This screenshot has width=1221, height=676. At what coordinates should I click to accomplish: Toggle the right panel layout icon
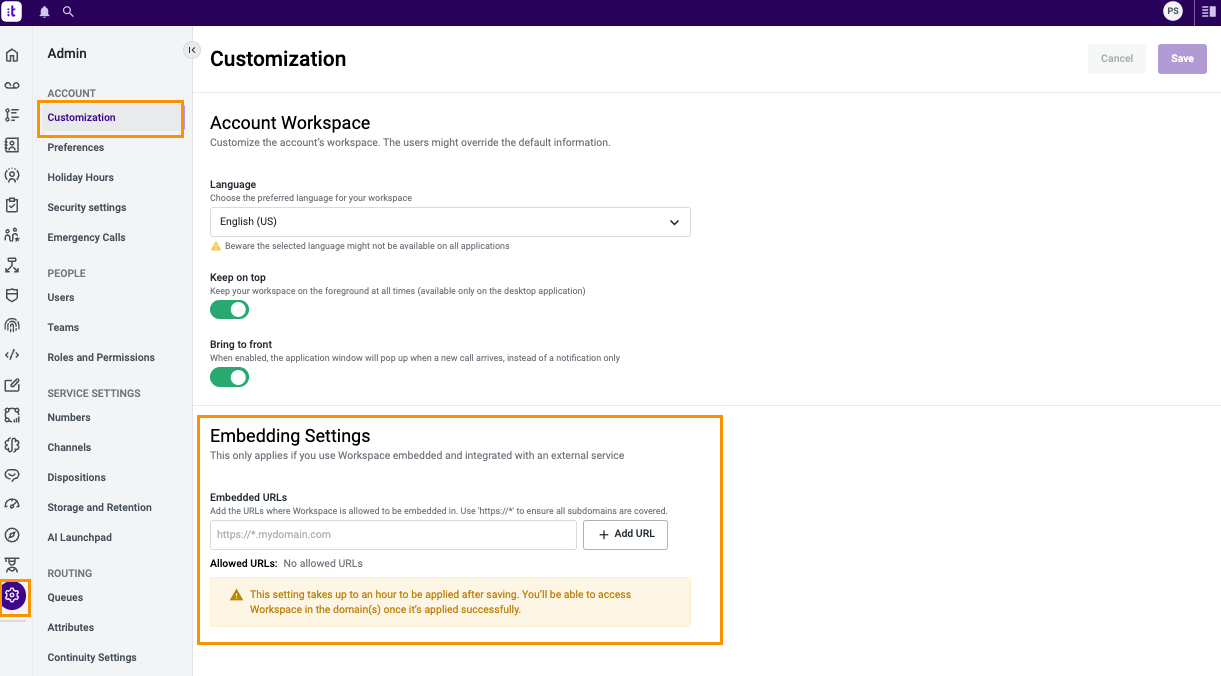click(1208, 12)
